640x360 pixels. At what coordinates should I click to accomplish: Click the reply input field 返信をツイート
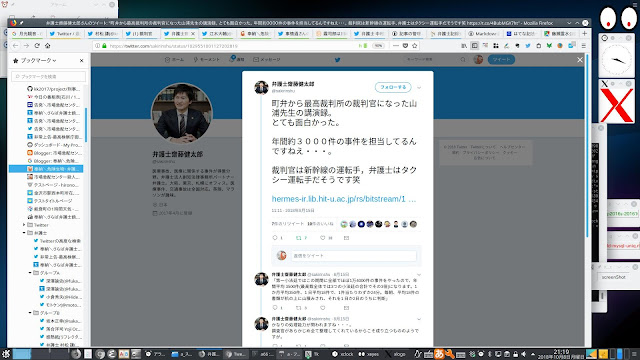(x=353, y=256)
